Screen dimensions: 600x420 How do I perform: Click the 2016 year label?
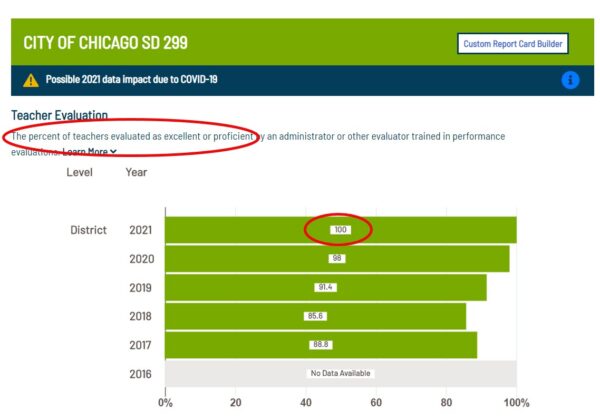pyautogui.click(x=140, y=374)
